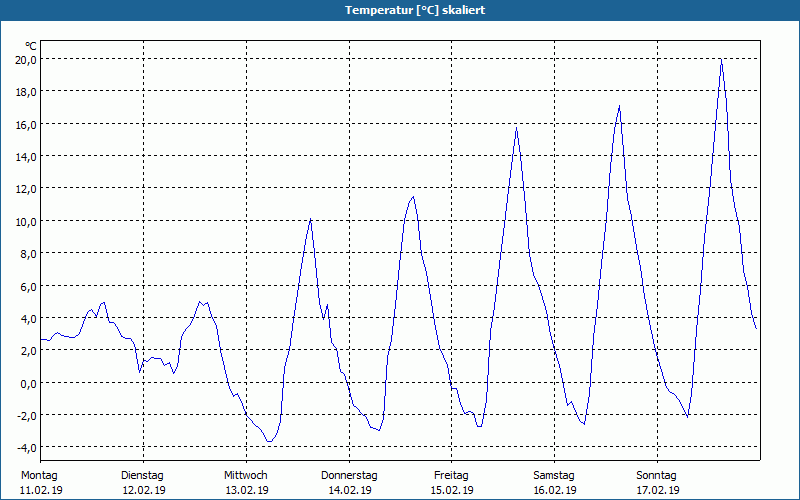
Task: Select the Donnerstag 14.02.19 axis label
Action: point(349,483)
